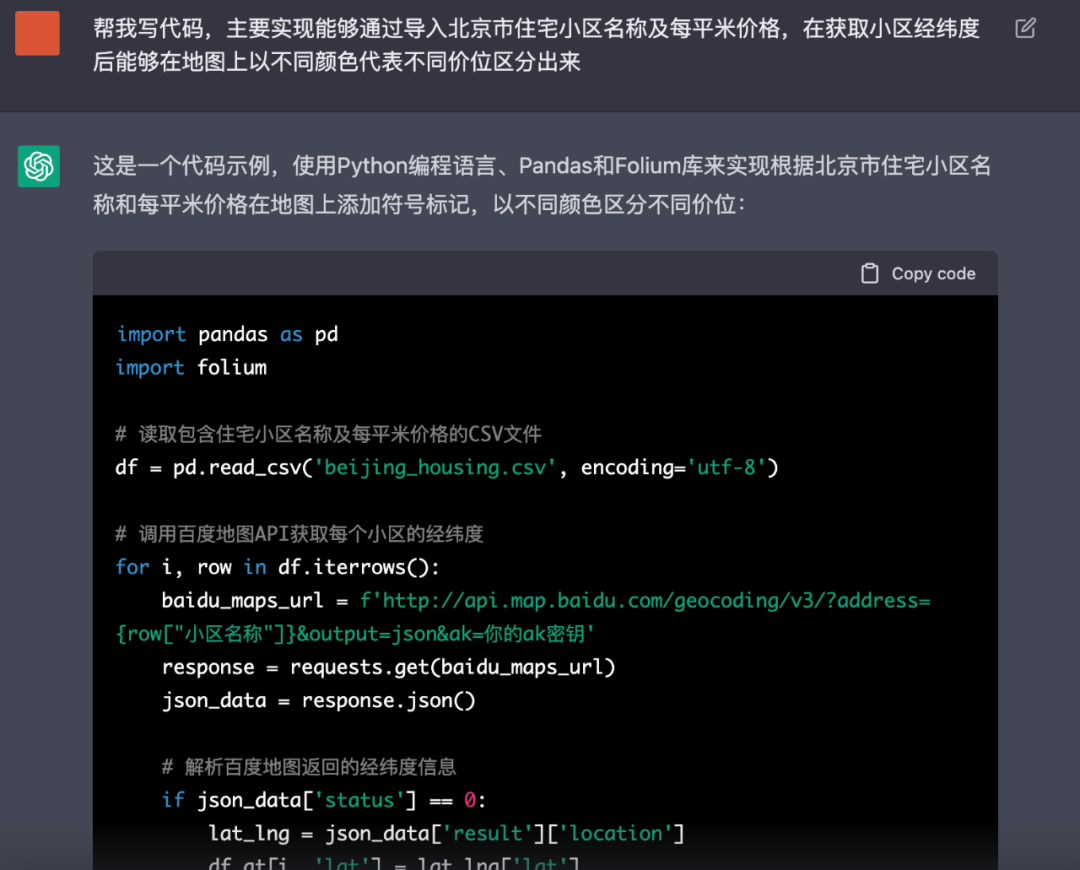Click the Copy code button
This screenshot has height=870, width=1080.
[x=918, y=273]
